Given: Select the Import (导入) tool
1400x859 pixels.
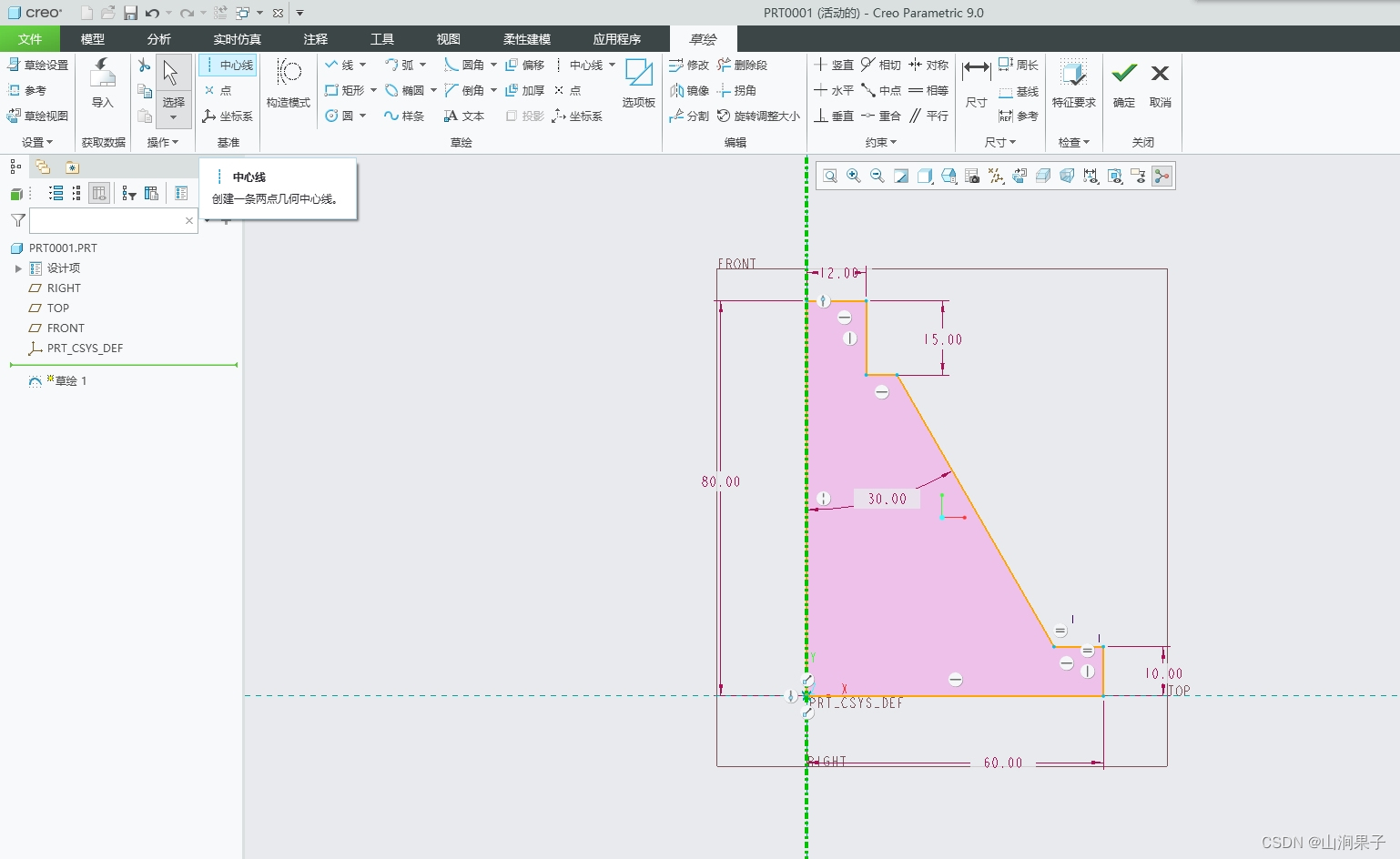Looking at the screenshot, I should [x=103, y=83].
